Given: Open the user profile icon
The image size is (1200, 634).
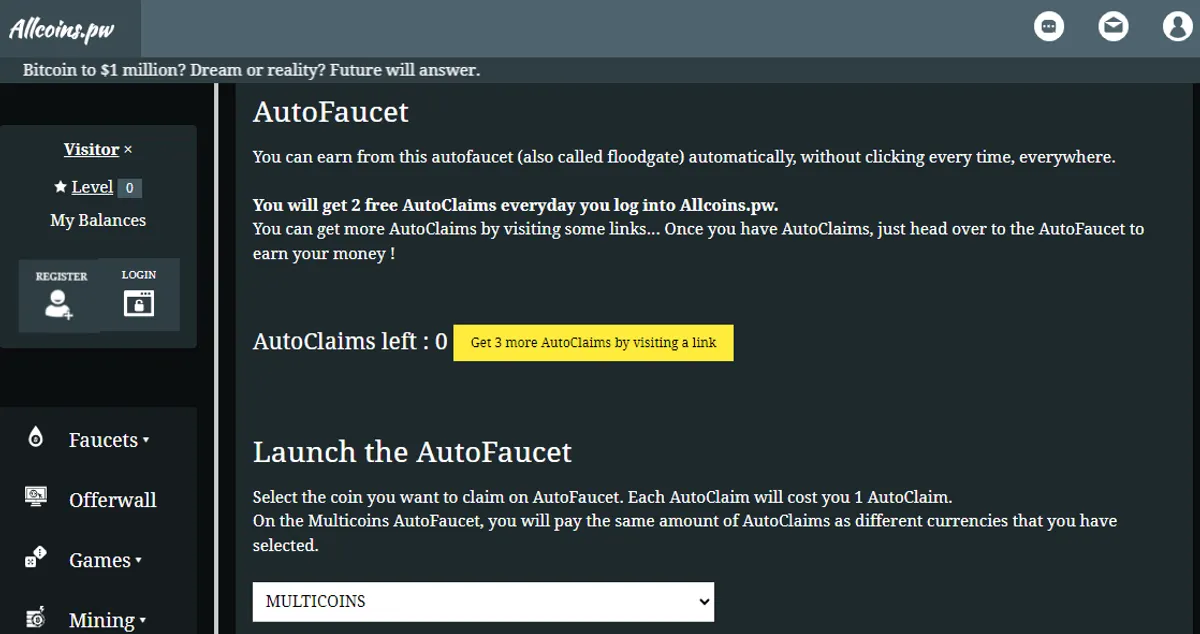Looking at the screenshot, I should coord(1178,27).
